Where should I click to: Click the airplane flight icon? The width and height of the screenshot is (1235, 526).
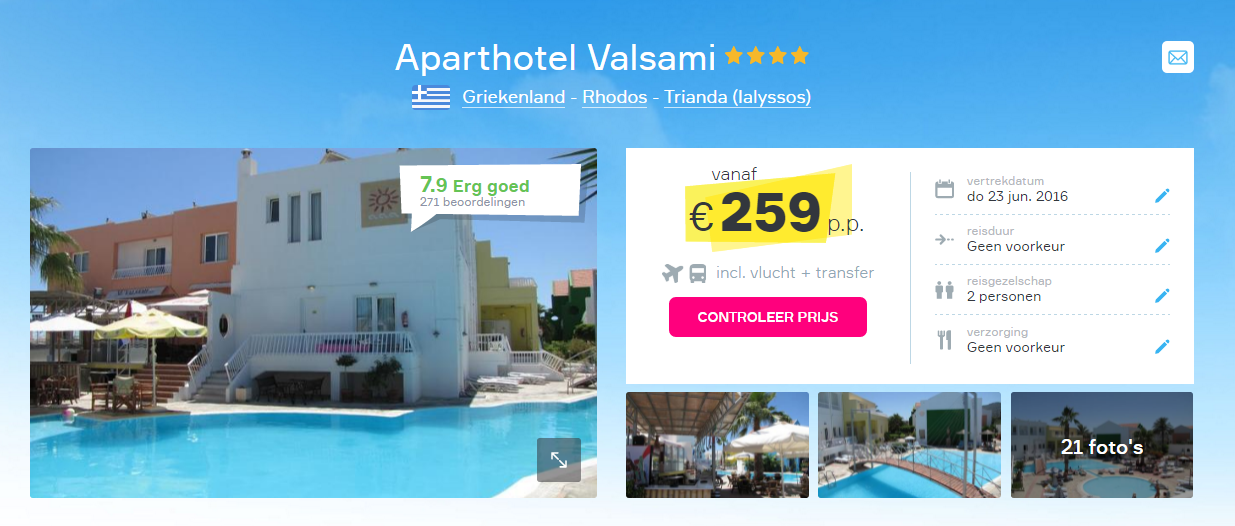point(672,272)
